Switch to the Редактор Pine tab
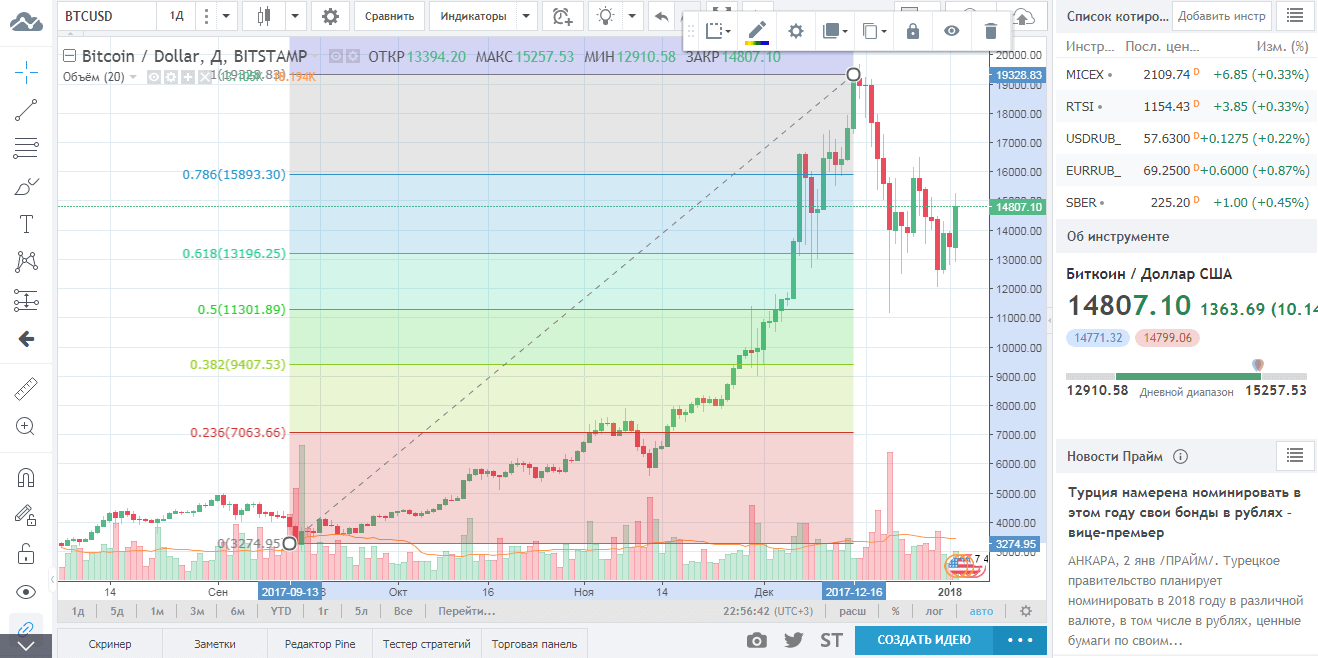 point(320,644)
